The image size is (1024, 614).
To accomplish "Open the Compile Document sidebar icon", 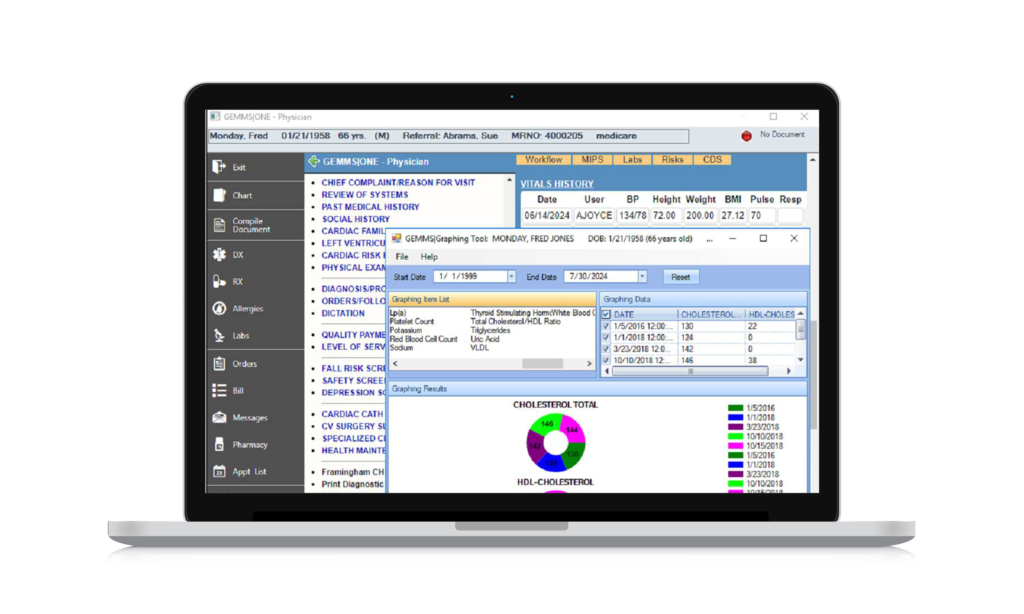I will pos(219,225).
